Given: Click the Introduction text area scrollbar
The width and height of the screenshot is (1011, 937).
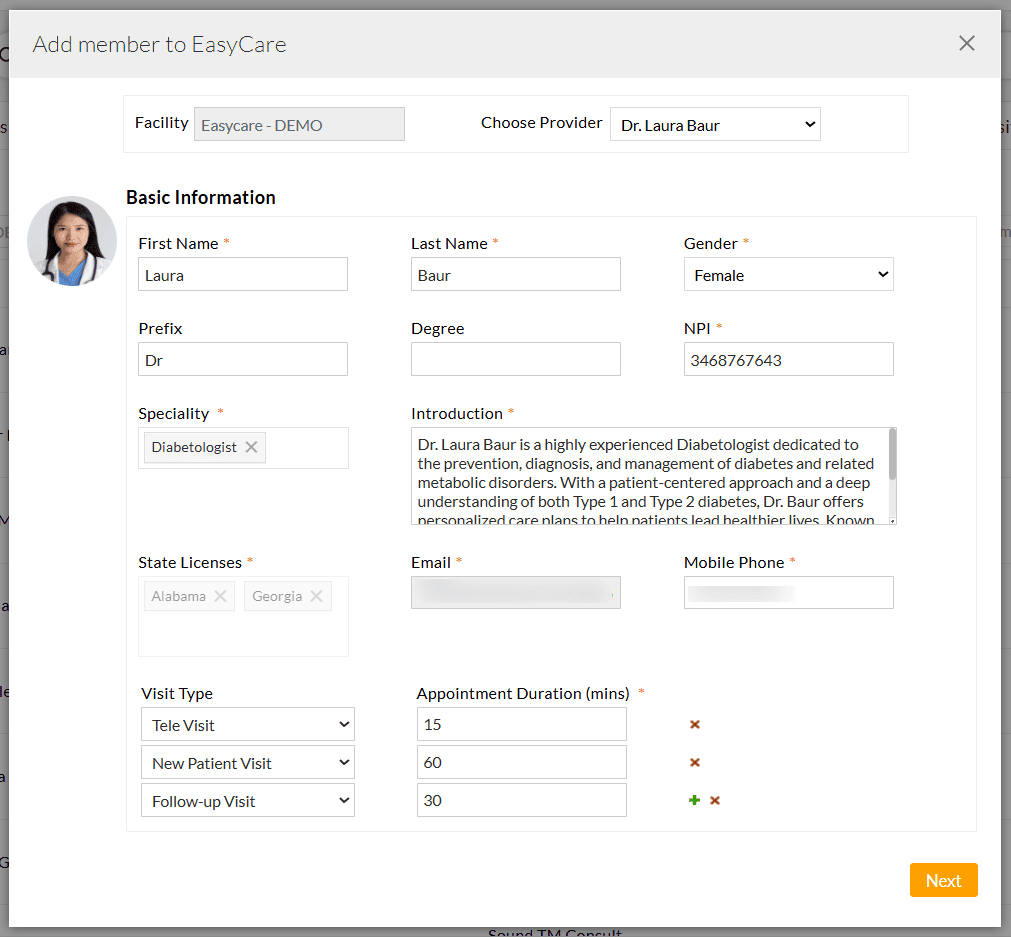Looking at the screenshot, I should click(892, 455).
